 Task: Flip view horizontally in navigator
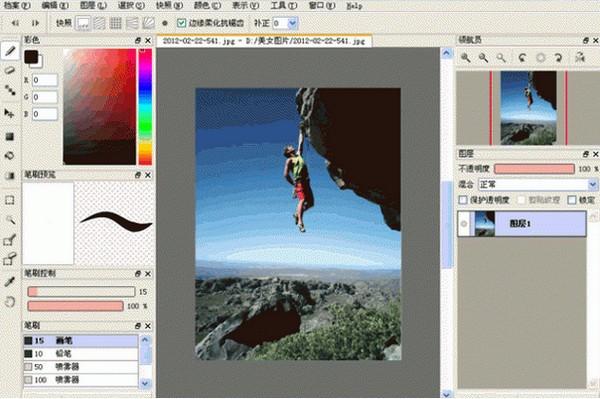(x=580, y=57)
